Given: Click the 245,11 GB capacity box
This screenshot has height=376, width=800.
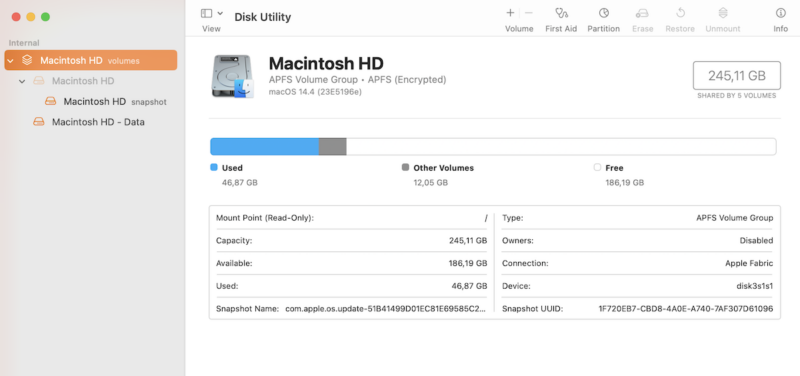Looking at the screenshot, I should pyautogui.click(x=737, y=76).
